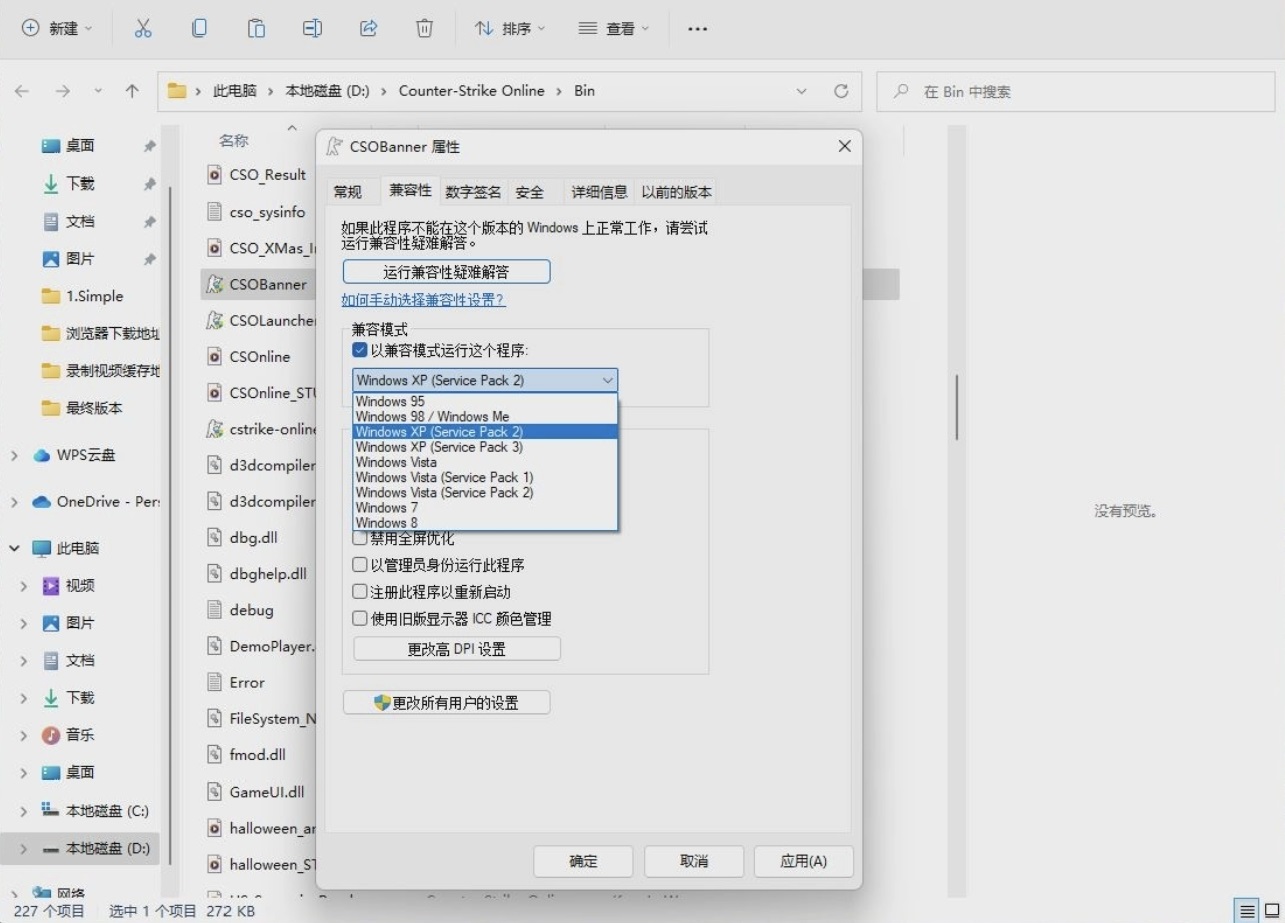This screenshot has width=1285, height=923.
Task: Open recent locations chevron by navigation arrows
Action: 98,91
